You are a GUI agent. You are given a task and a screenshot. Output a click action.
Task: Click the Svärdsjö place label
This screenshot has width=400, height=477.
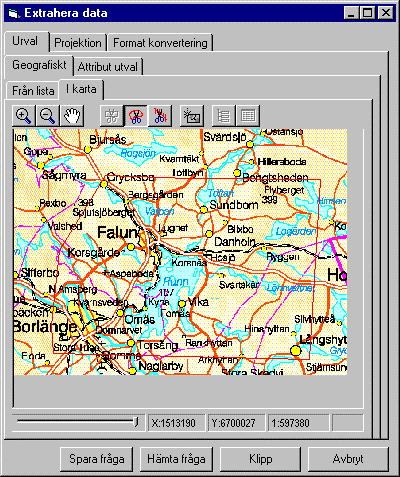225,137
